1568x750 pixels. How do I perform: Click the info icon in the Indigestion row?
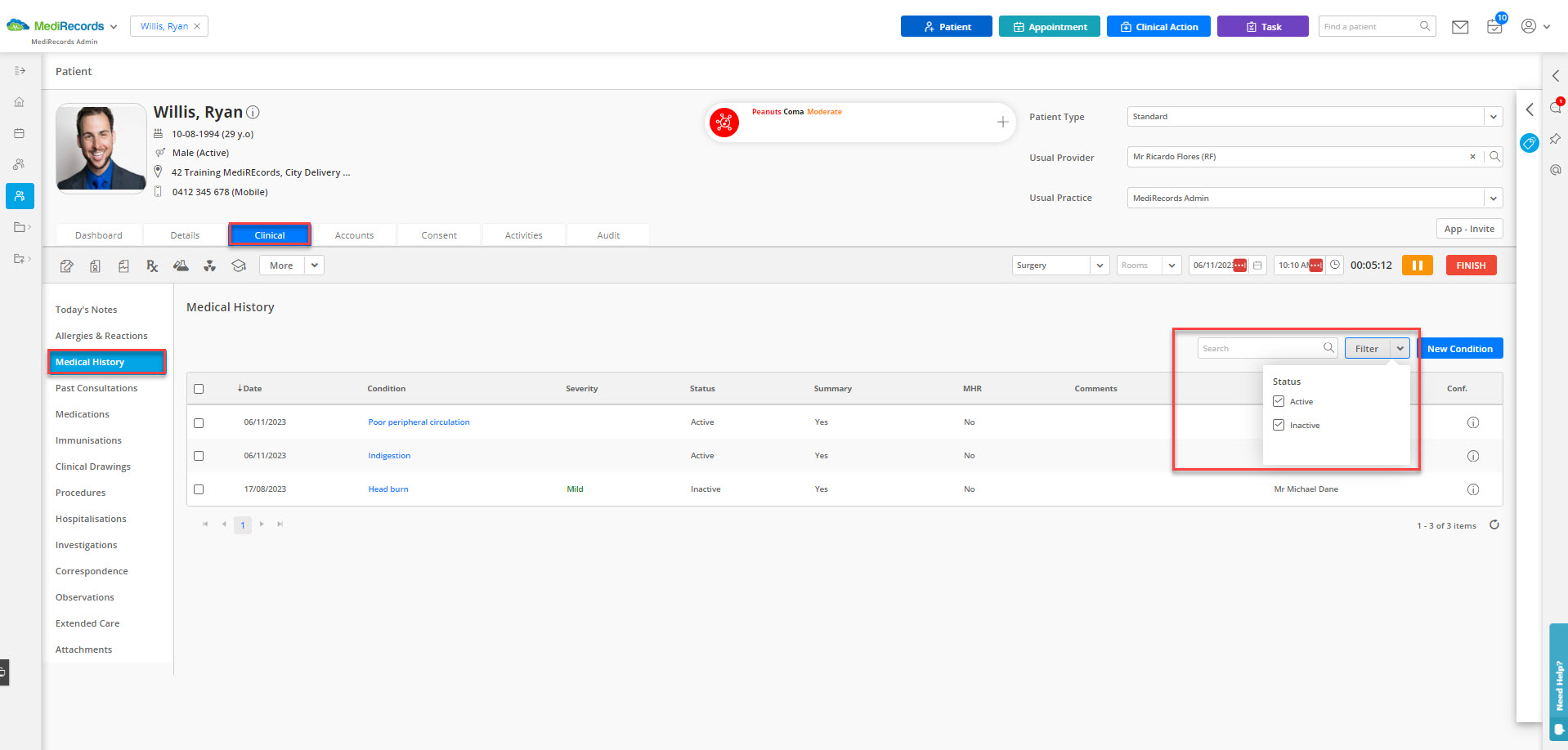pyautogui.click(x=1473, y=456)
